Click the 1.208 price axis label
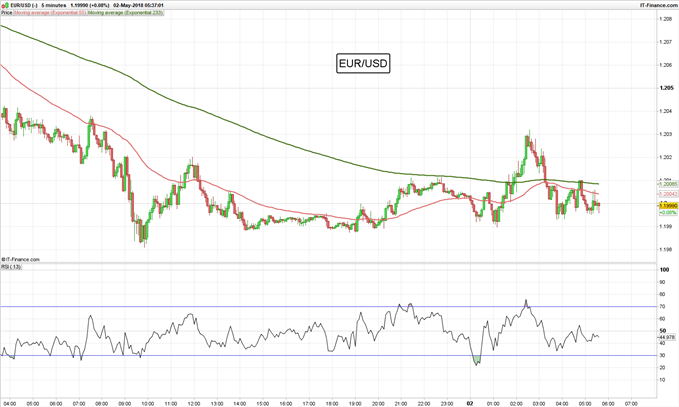Image resolution: width=679 pixels, height=407 pixels. pos(666,19)
